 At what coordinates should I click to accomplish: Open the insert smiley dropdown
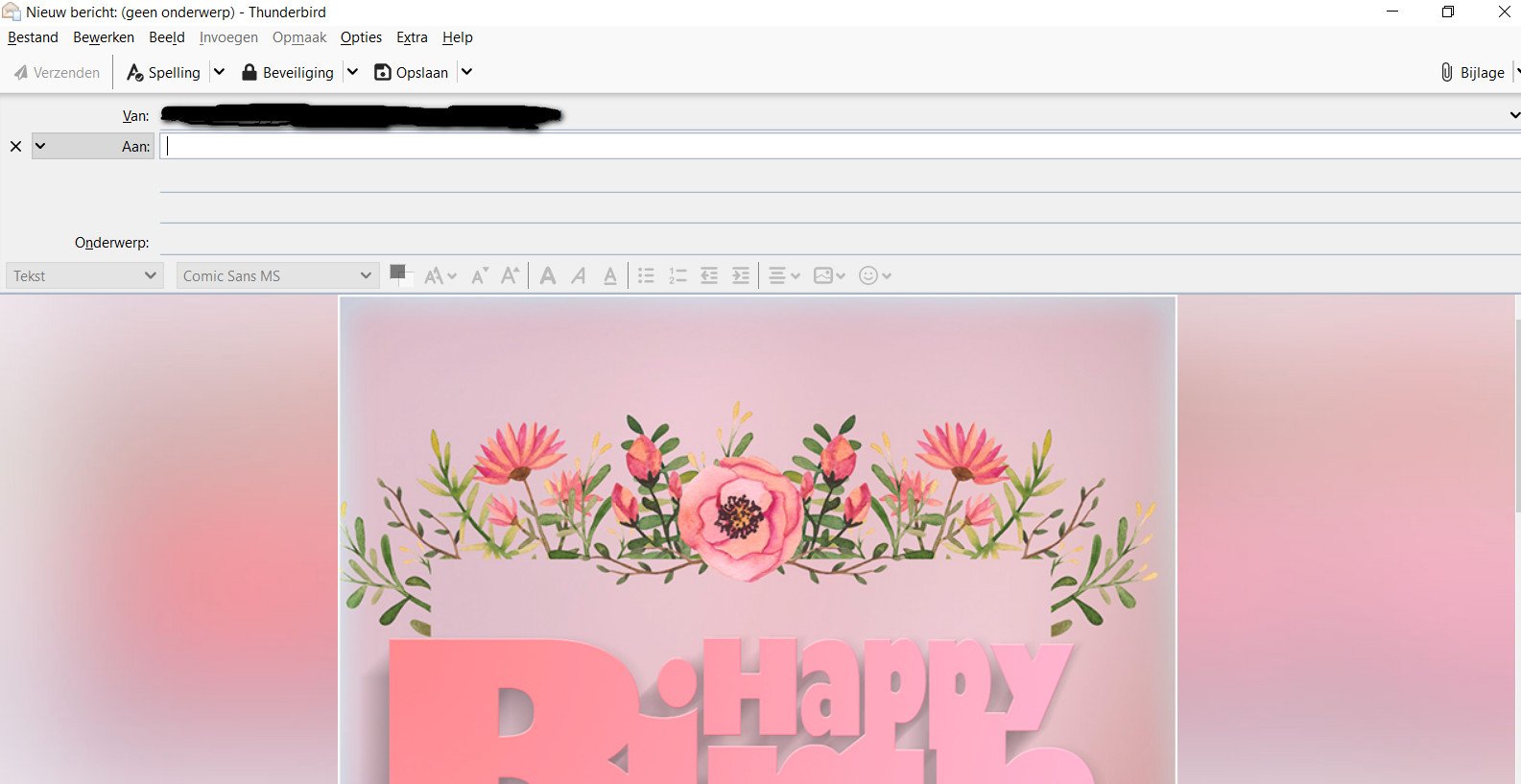(875, 276)
